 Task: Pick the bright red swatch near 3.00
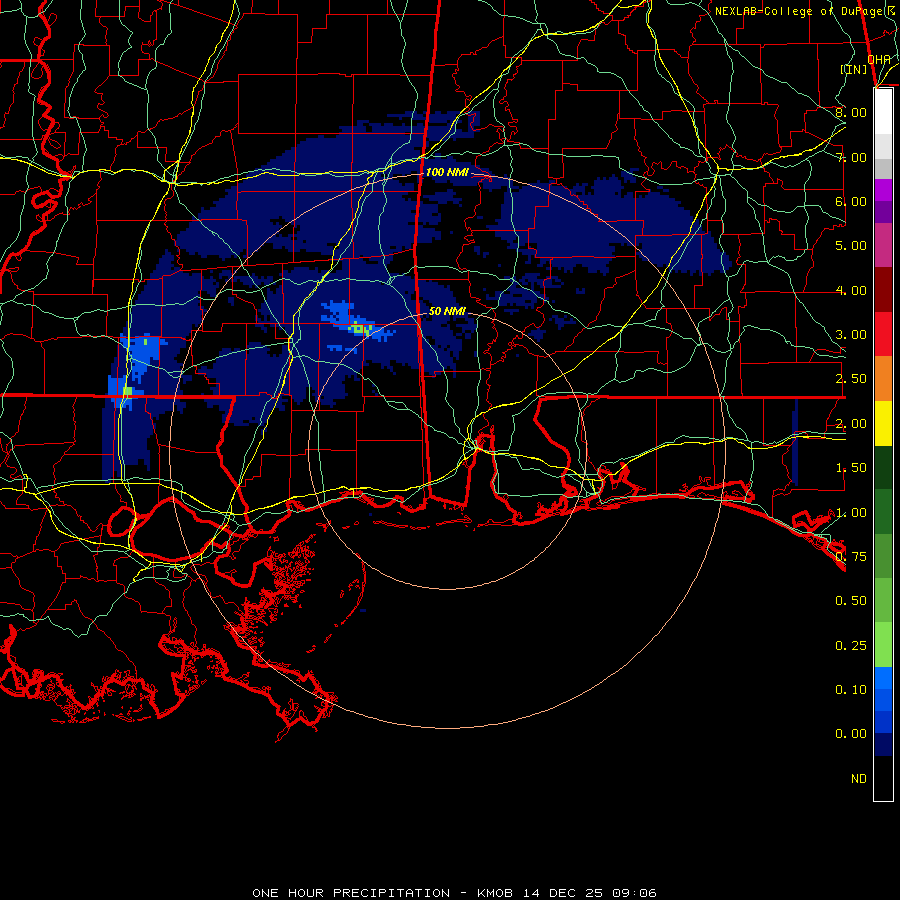coord(883,334)
